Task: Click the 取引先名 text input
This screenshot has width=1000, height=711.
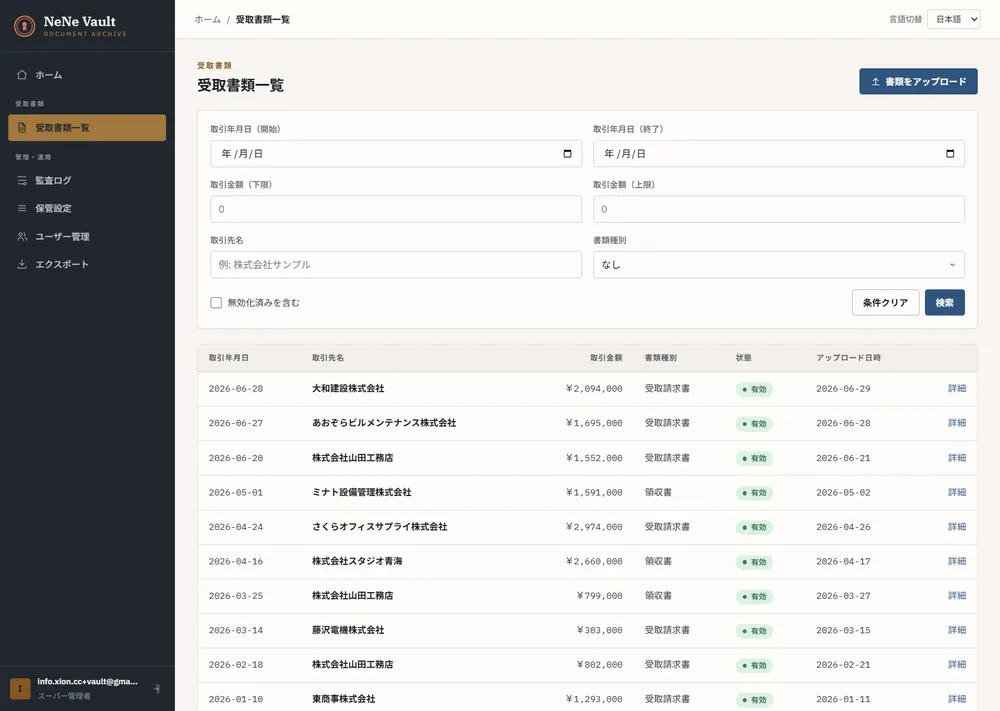Action: point(396,265)
